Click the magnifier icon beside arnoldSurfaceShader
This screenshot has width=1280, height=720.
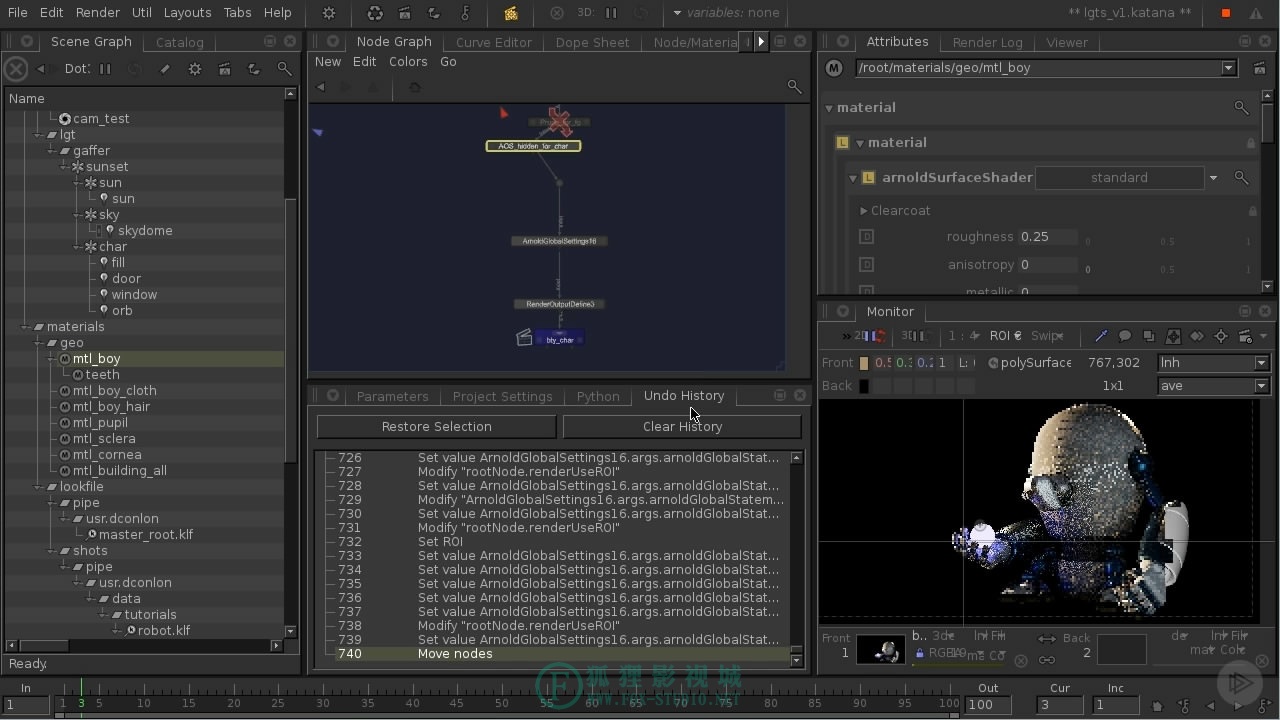1241,178
